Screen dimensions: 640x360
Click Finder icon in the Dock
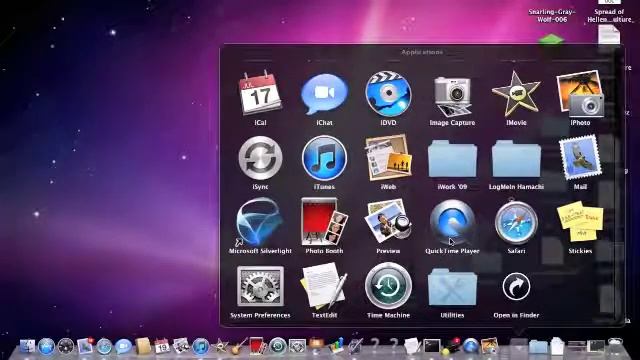[x=27, y=346]
